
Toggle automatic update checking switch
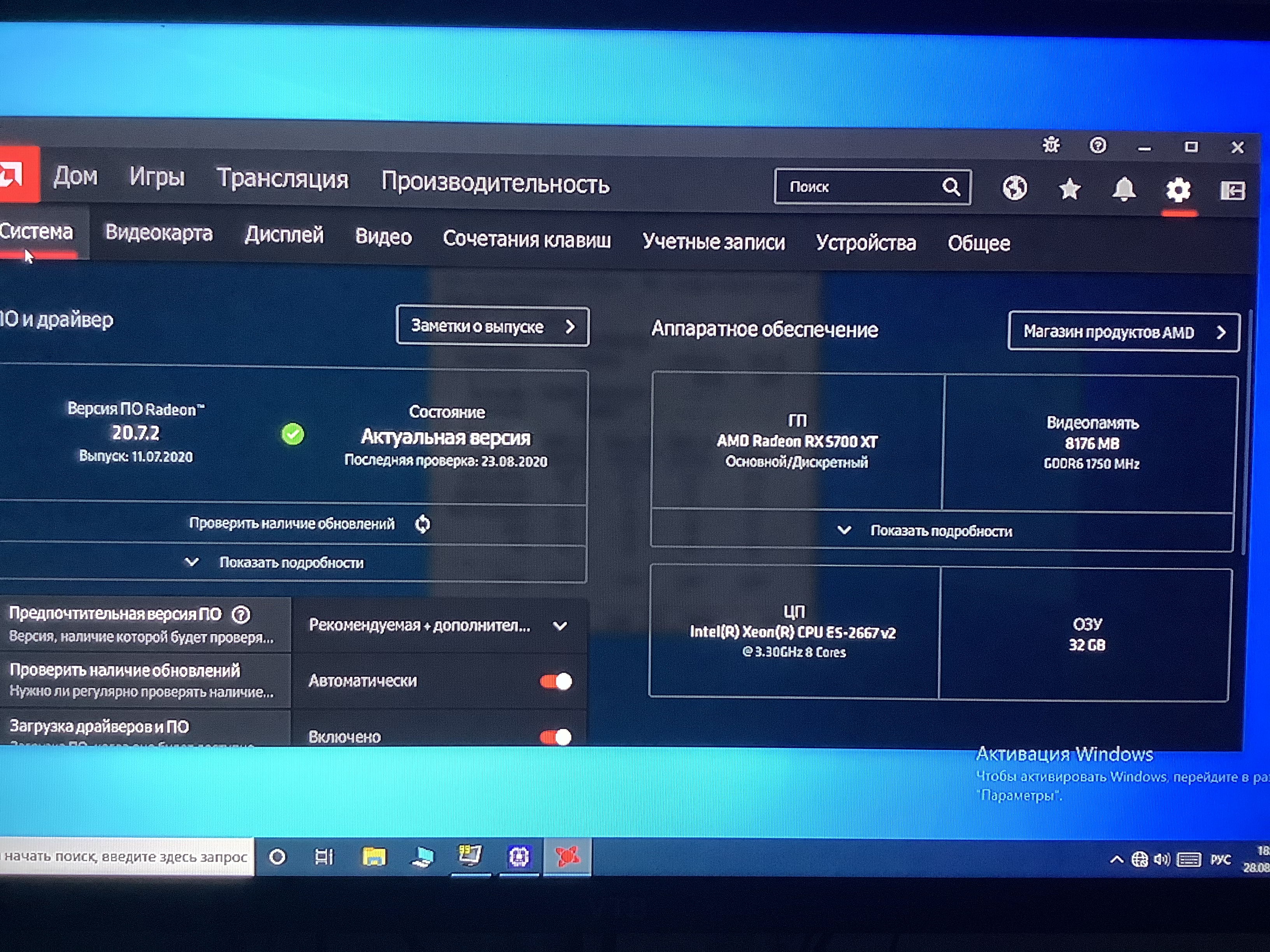pos(556,681)
